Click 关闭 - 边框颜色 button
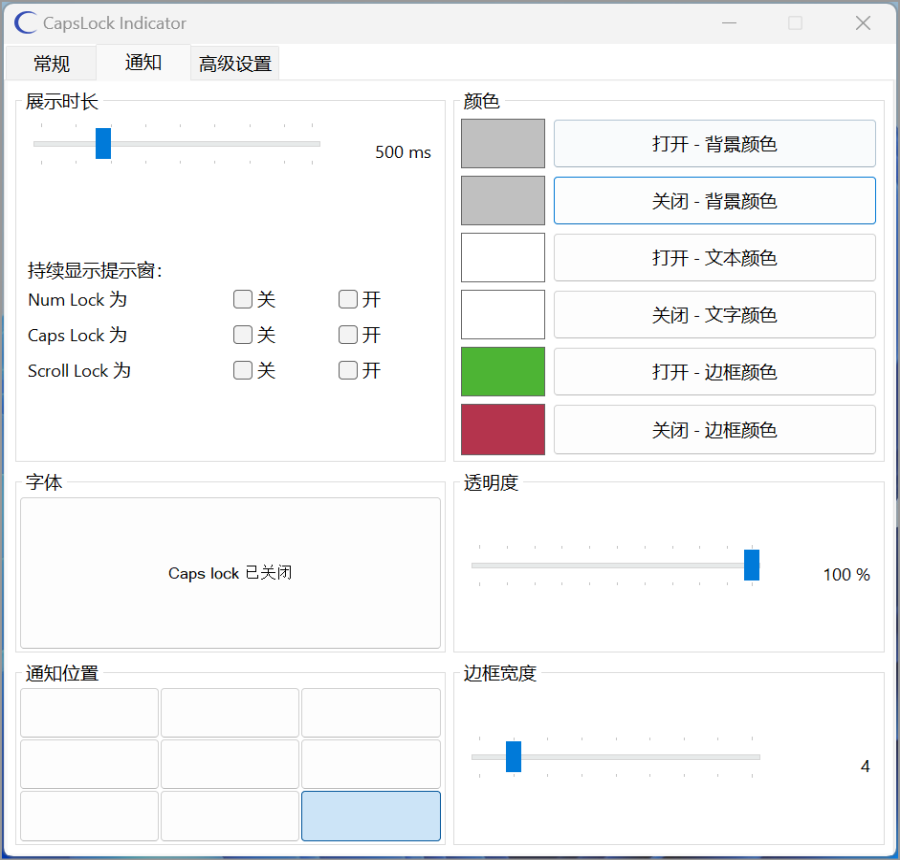Image resolution: width=900 pixels, height=860 pixels. [714, 430]
